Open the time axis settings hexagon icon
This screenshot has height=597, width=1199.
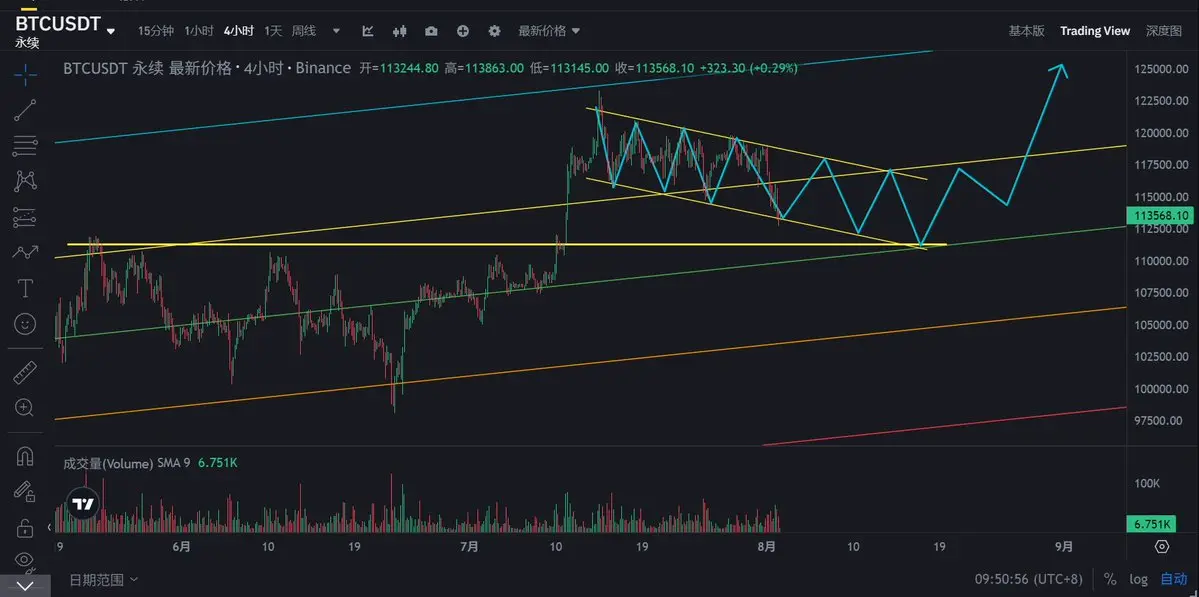(1162, 547)
